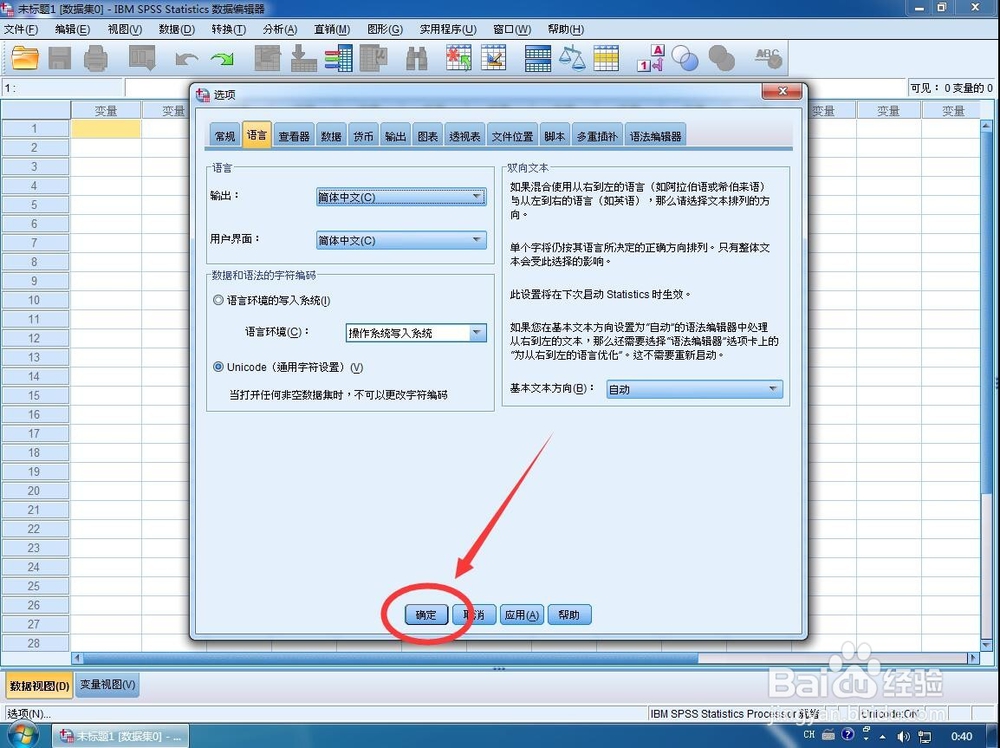1000x748 pixels.
Task: Open the 文件(F) menu
Action: pos(21,29)
